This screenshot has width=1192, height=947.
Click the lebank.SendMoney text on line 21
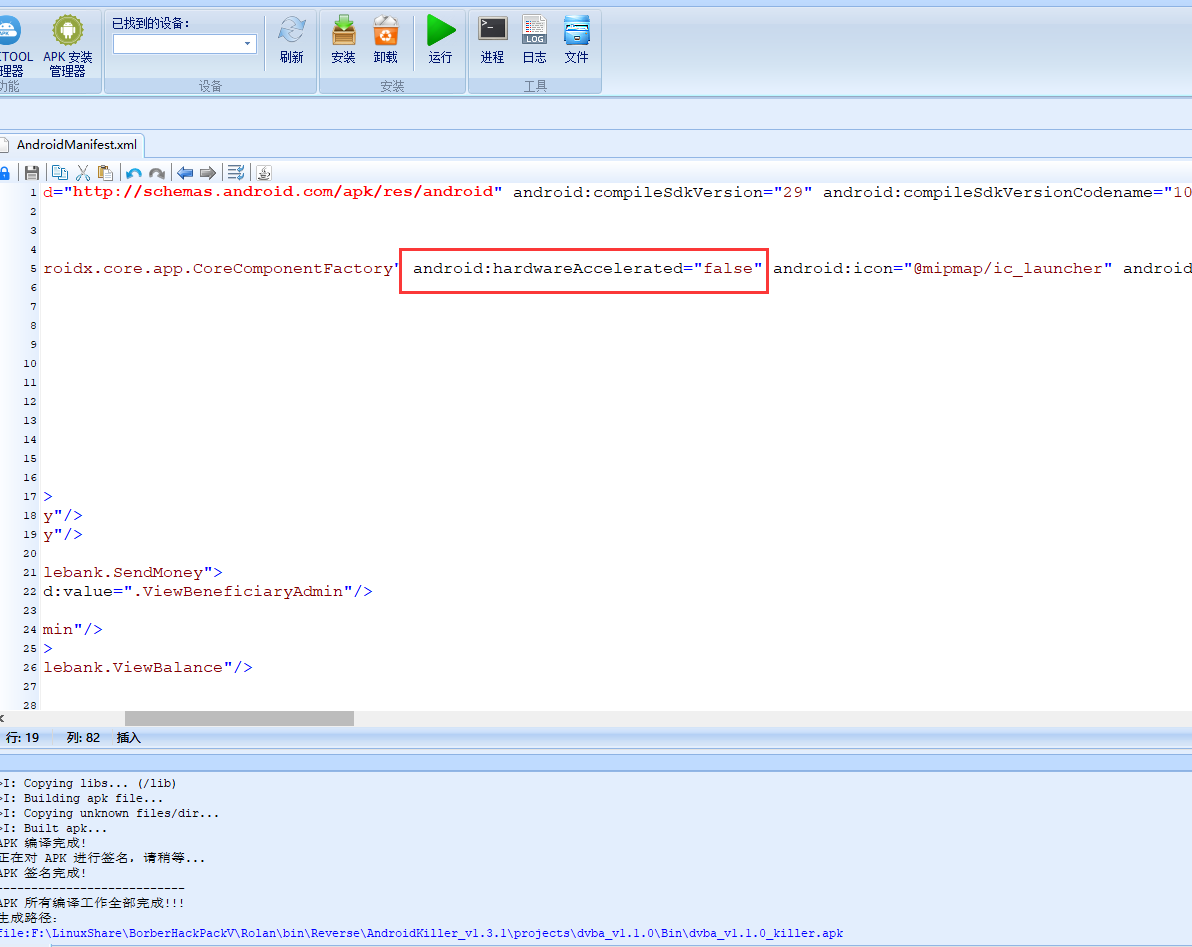tap(123, 572)
